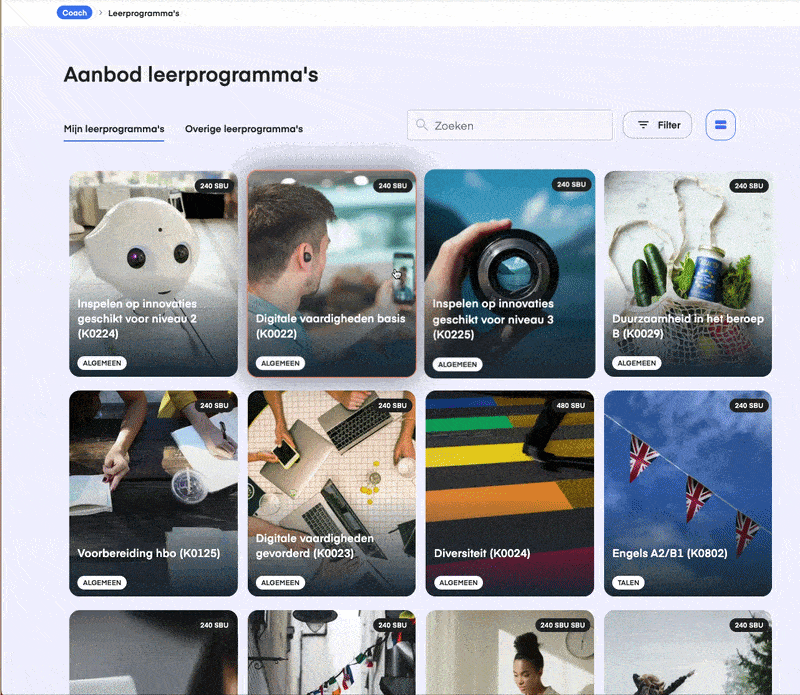The image size is (800, 695).
Task: Open Voorbereiding hbo (K0125) card
Action: 154,493
